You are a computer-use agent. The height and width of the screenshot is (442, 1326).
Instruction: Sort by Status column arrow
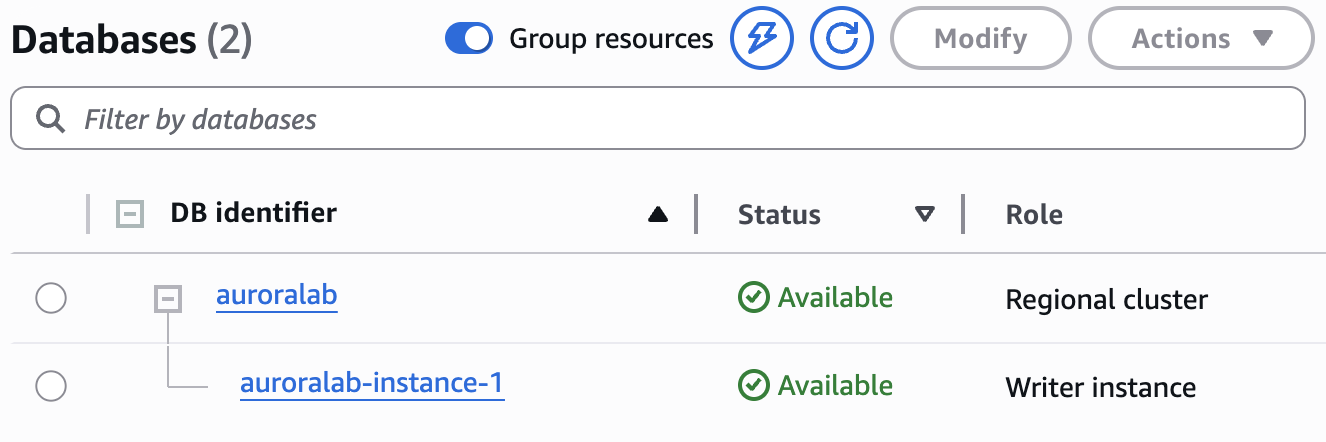coord(925,214)
